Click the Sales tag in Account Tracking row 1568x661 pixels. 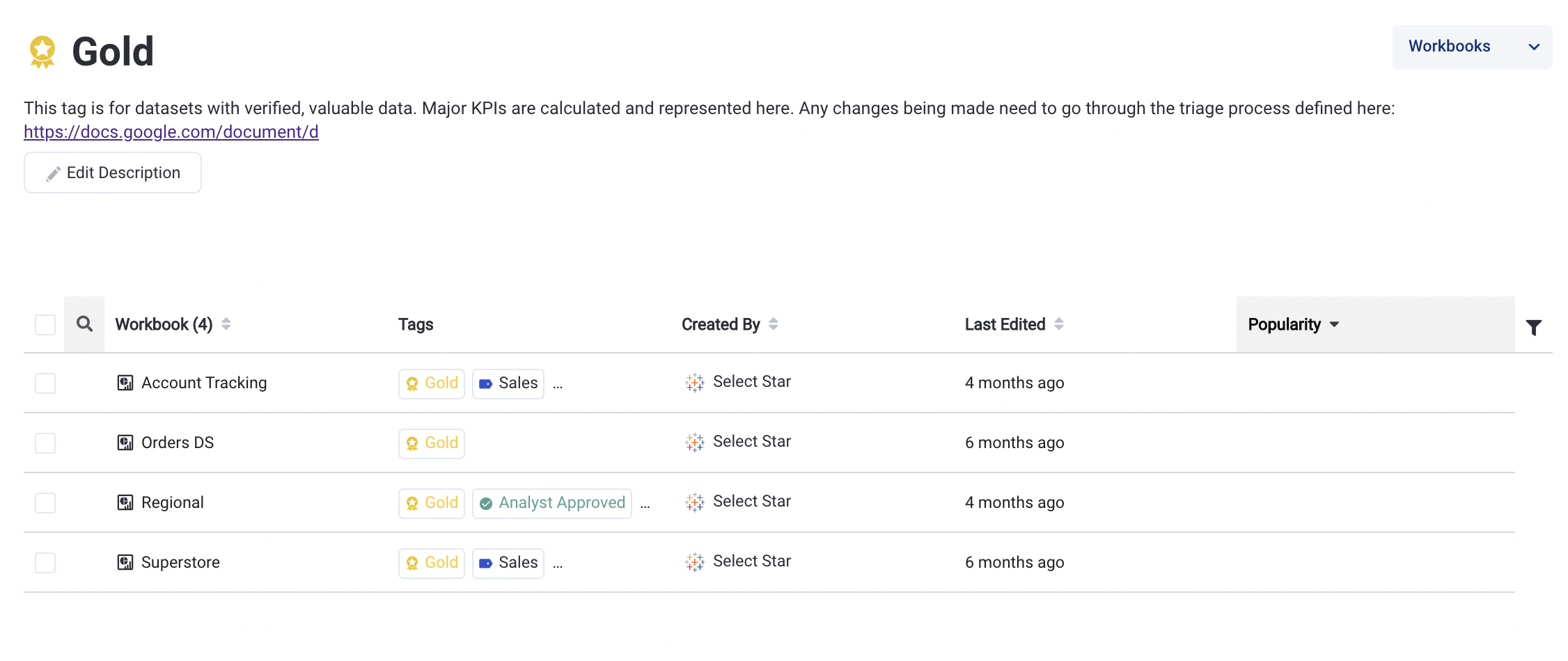click(508, 383)
